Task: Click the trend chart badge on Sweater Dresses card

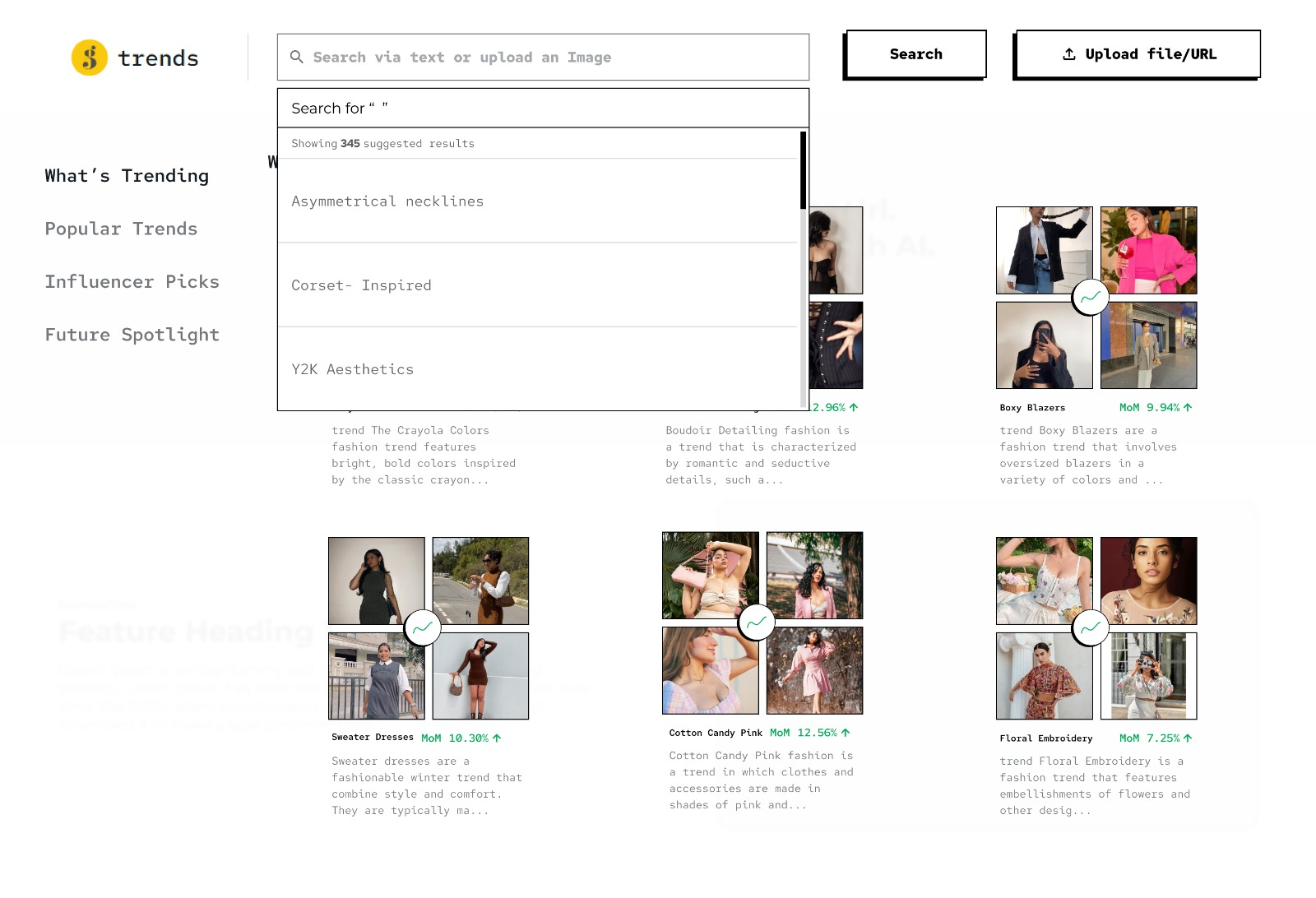Action: (423, 628)
